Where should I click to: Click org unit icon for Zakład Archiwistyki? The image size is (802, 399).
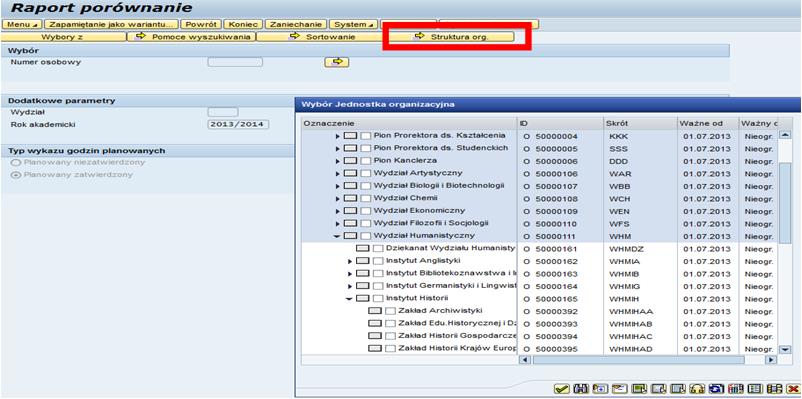pos(375,311)
